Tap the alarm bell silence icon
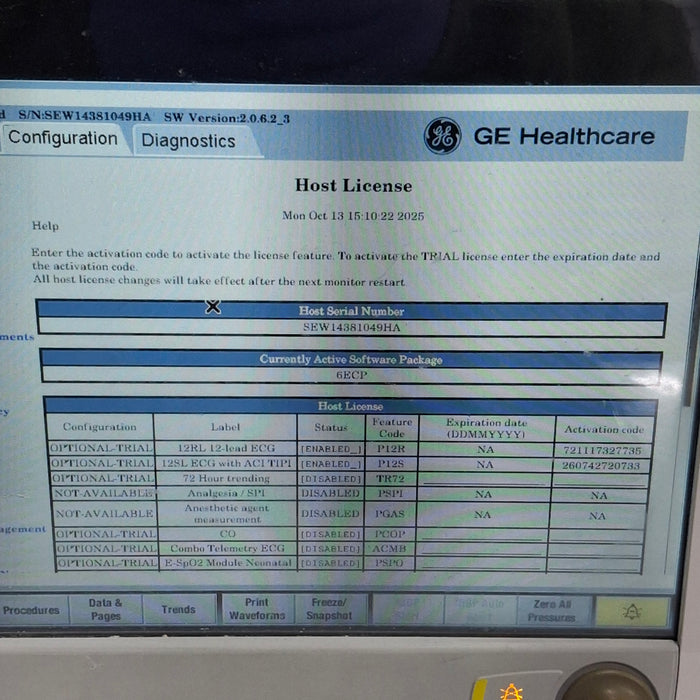 pos(632,612)
